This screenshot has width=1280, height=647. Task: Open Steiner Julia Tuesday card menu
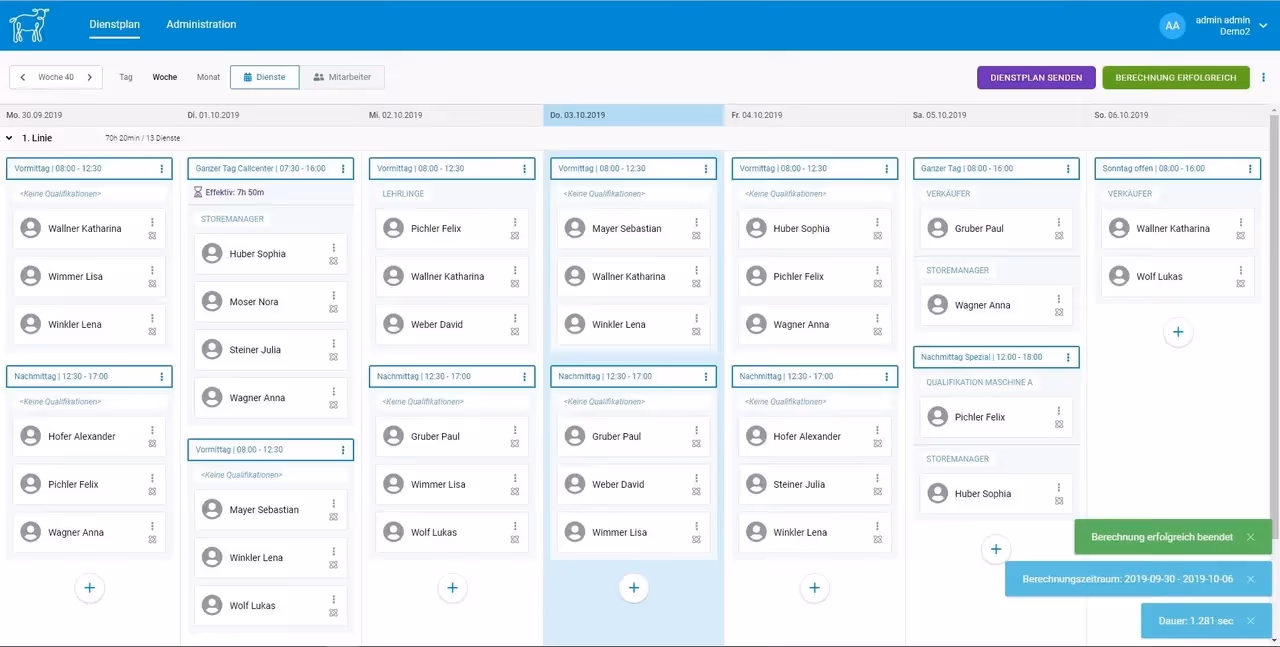(333, 343)
